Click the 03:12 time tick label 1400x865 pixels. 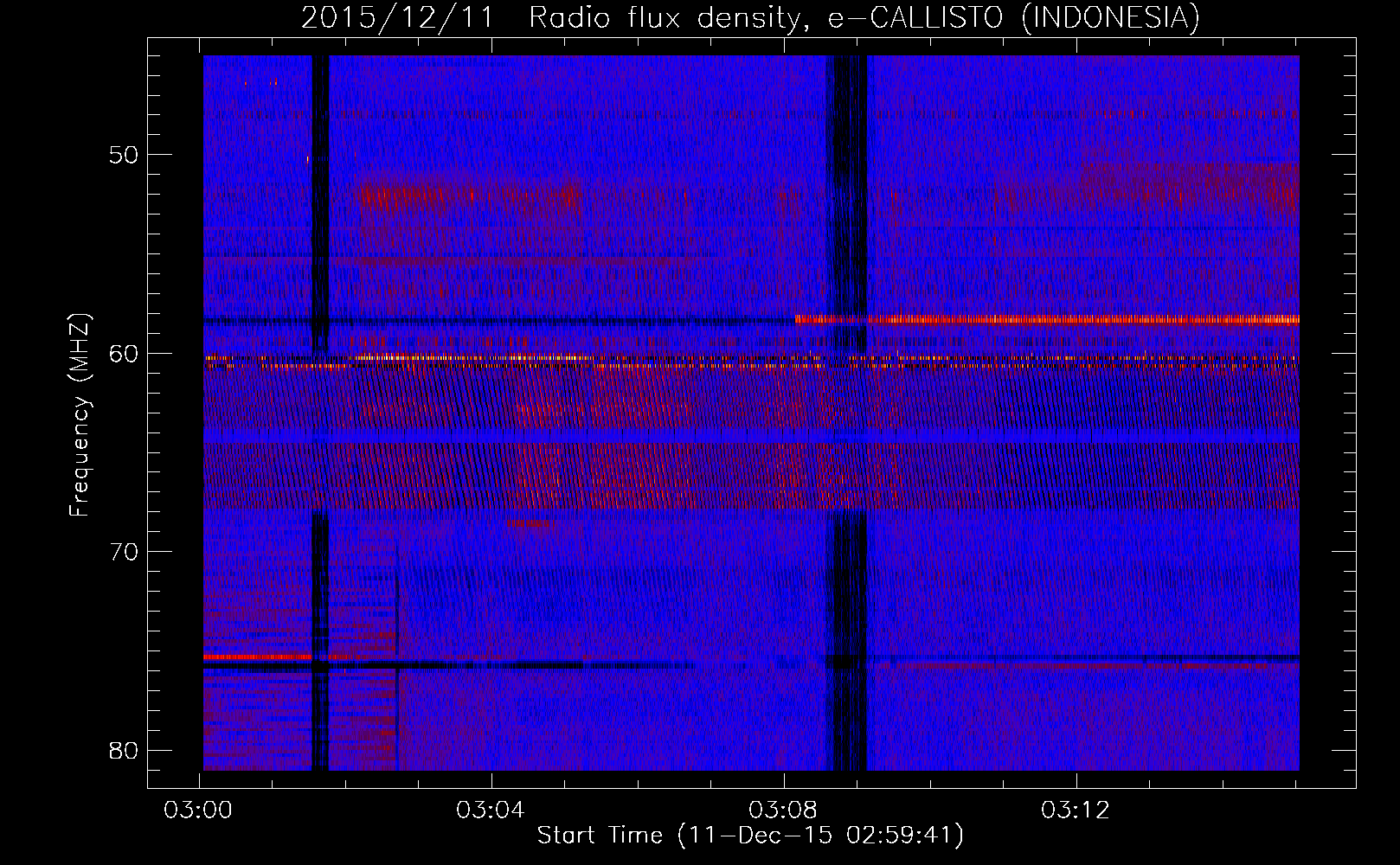click(1075, 811)
